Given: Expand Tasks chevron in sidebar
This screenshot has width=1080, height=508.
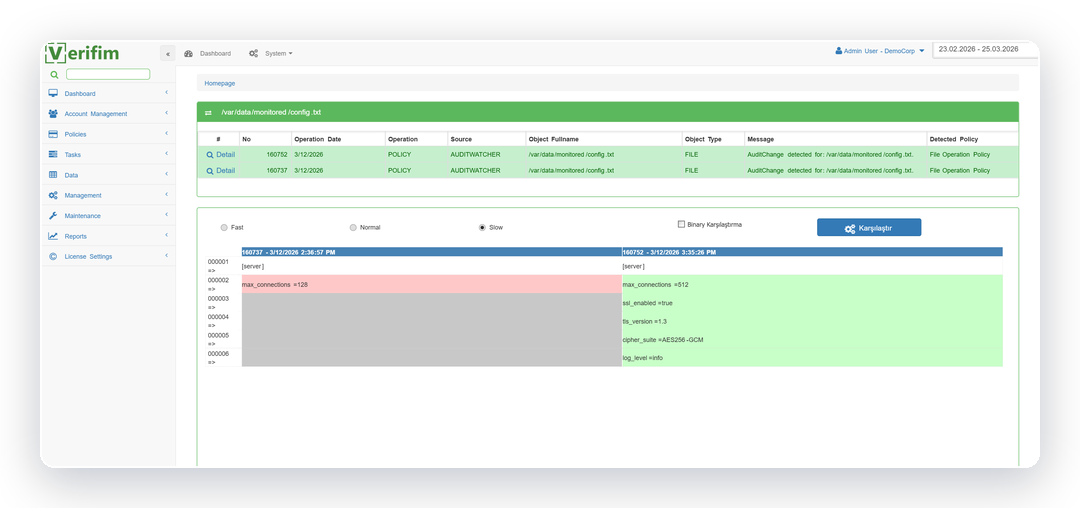Looking at the screenshot, I should [166, 154].
